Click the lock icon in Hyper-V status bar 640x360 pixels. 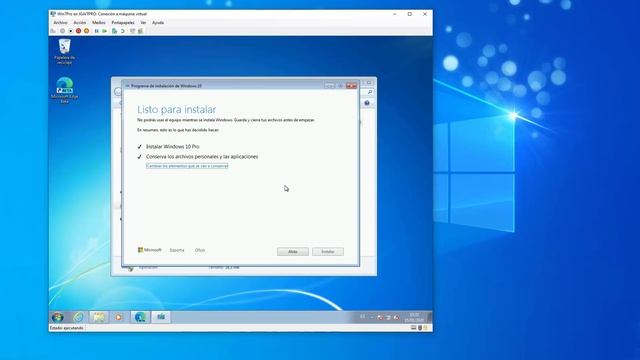pyautogui.click(x=425, y=328)
